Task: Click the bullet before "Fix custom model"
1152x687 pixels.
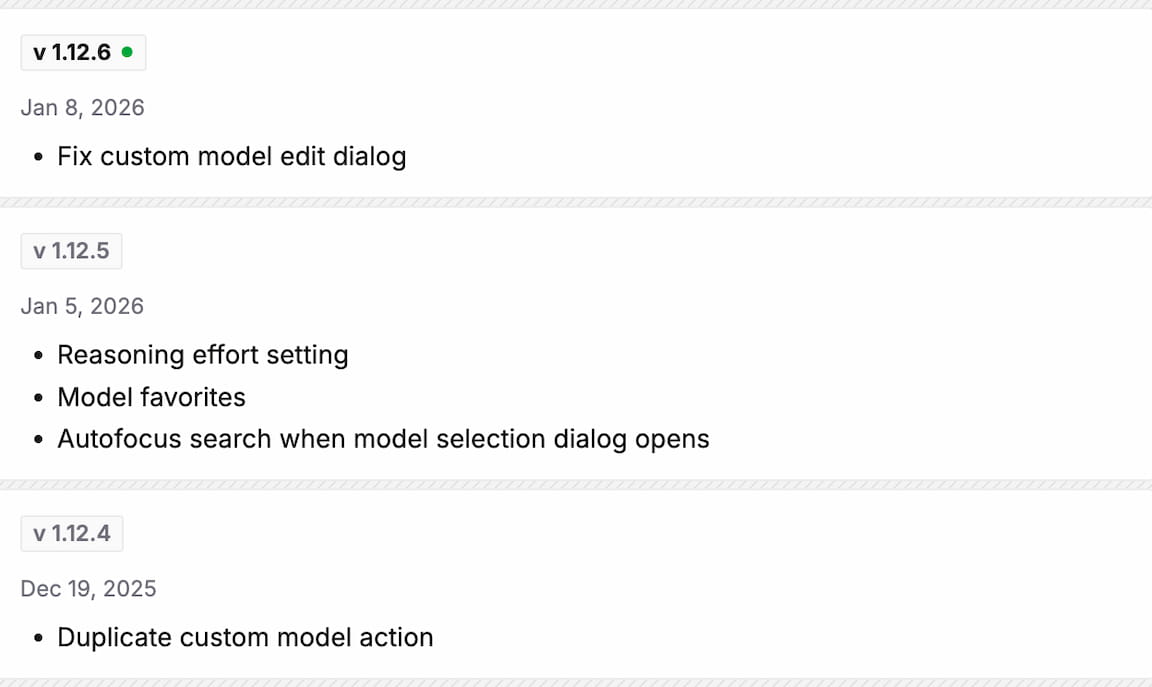Action: click(x=38, y=157)
